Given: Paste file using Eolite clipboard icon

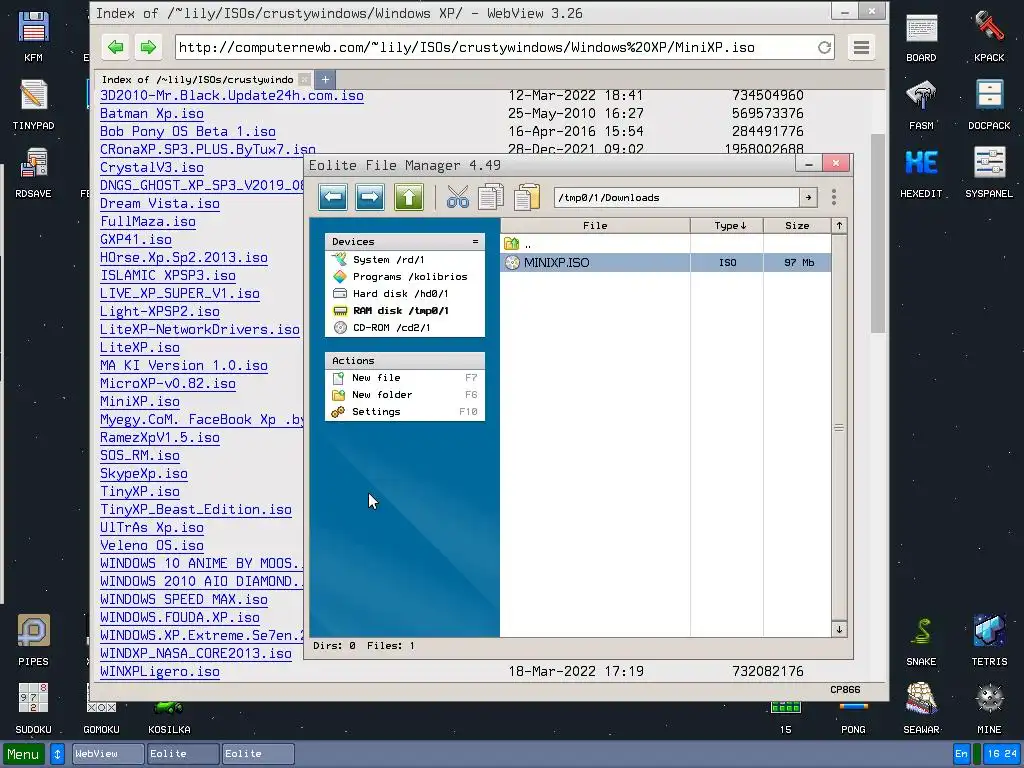Looking at the screenshot, I should [527, 197].
